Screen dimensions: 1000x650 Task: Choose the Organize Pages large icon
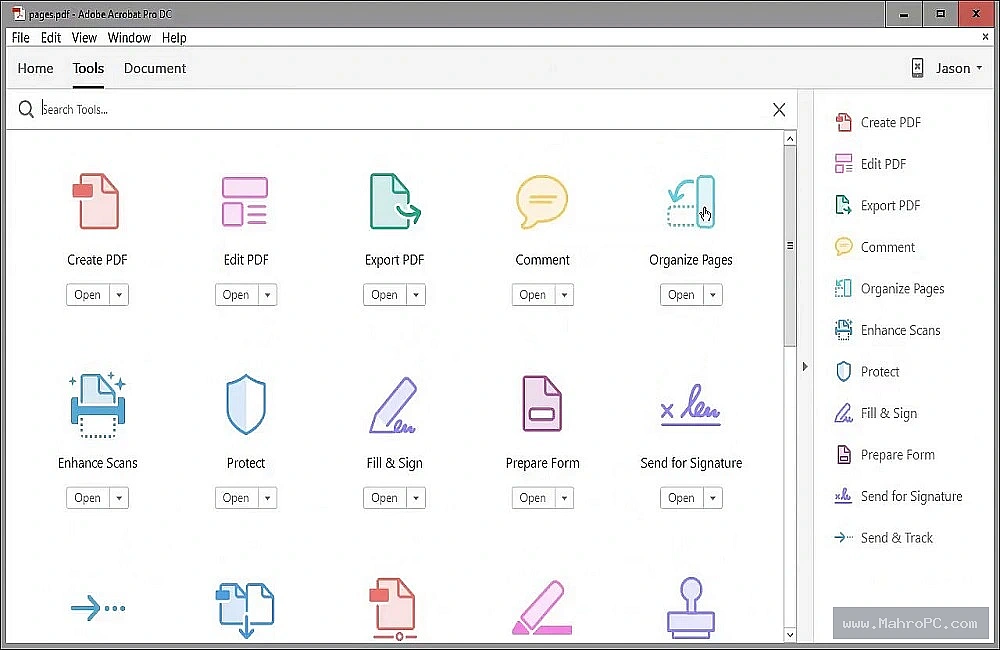(x=691, y=202)
